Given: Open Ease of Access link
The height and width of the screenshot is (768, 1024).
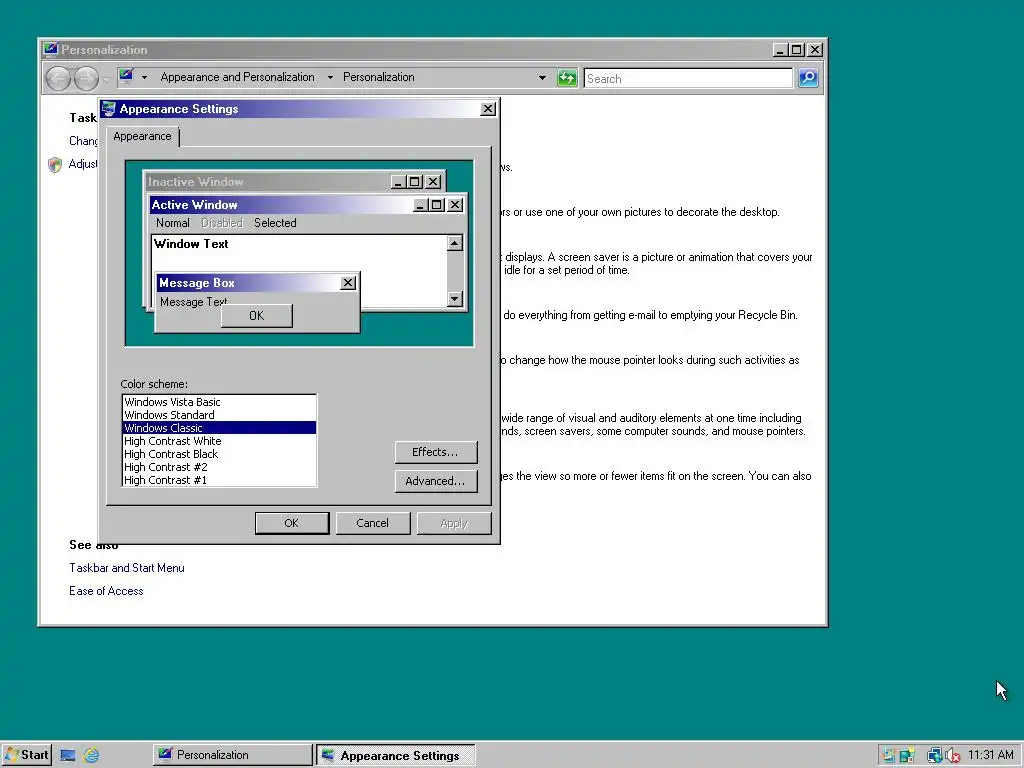Looking at the screenshot, I should point(106,591).
